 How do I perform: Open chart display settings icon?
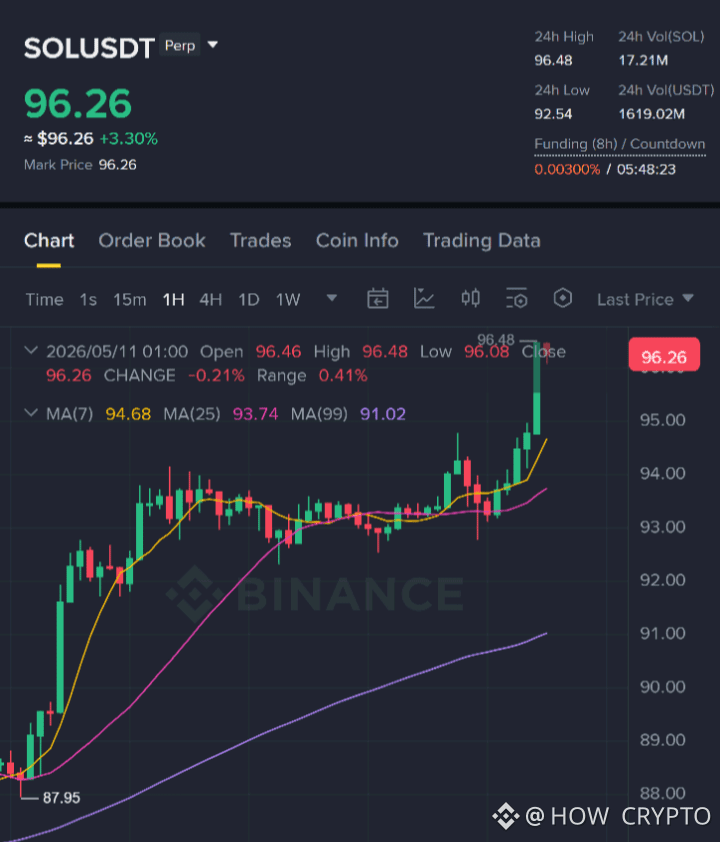click(x=517, y=299)
